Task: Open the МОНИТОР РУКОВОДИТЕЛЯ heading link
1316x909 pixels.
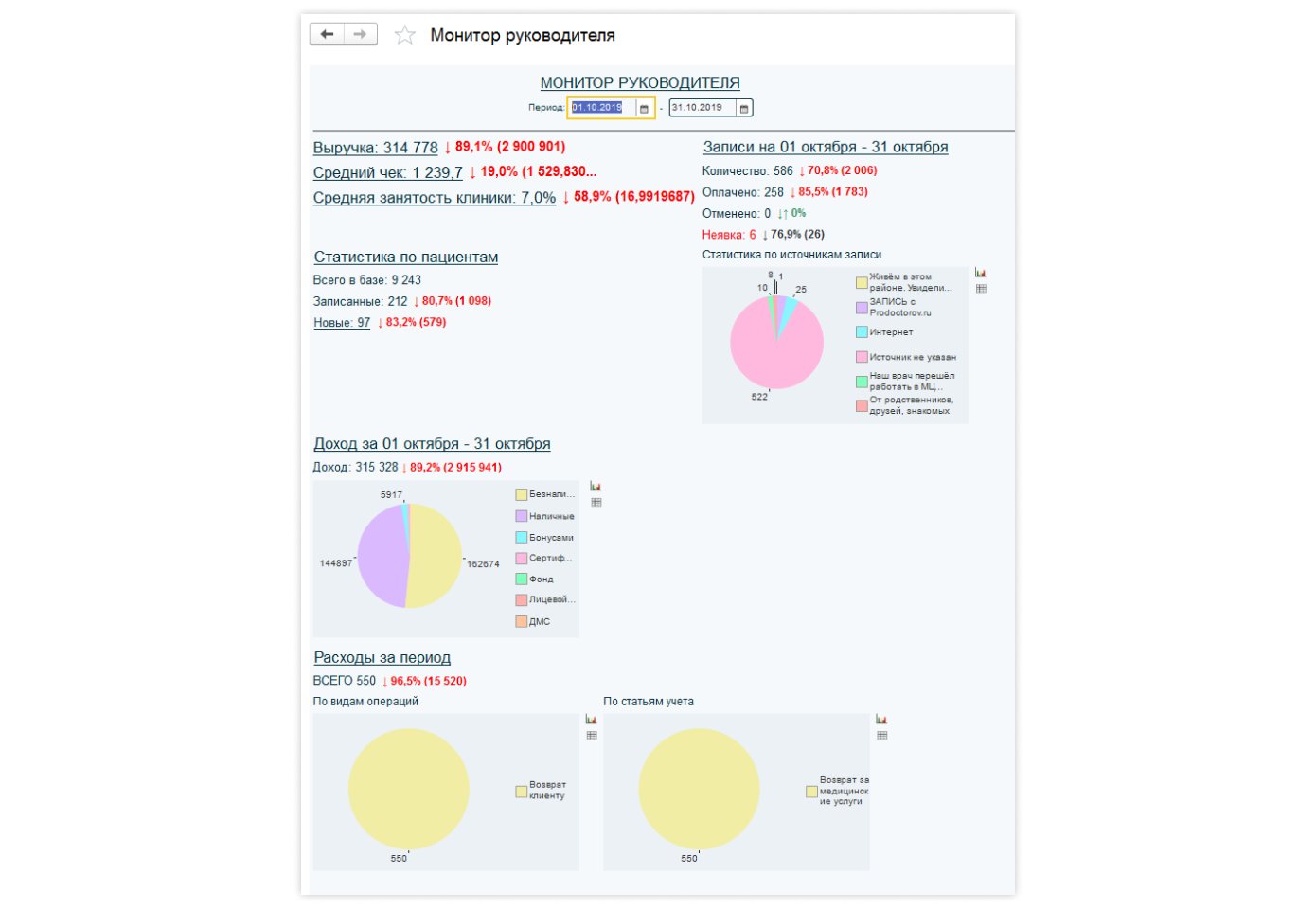Action: coord(640,83)
